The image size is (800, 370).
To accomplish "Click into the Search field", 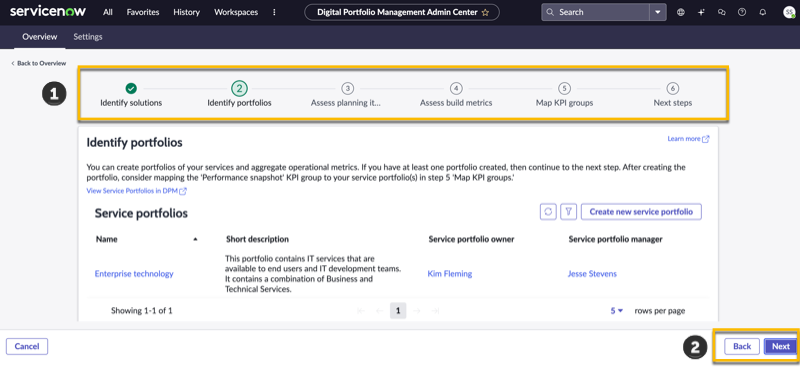I will pyautogui.click(x=595, y=12).
